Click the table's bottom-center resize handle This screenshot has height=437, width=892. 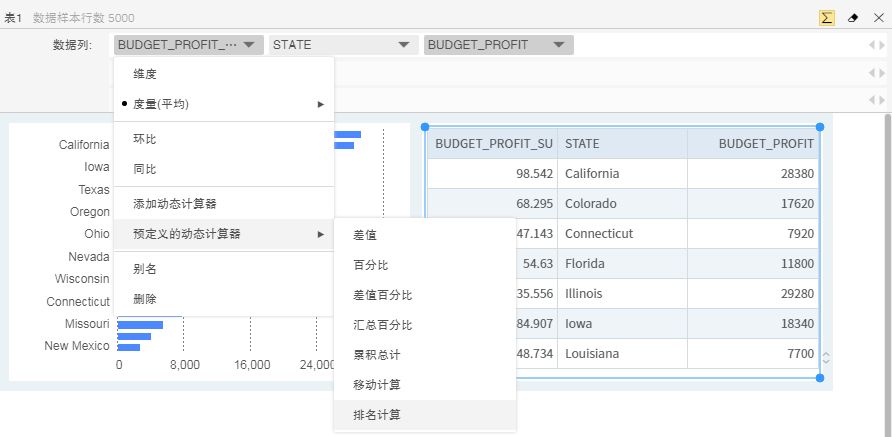pyautogui.click(x=623, y=378)
